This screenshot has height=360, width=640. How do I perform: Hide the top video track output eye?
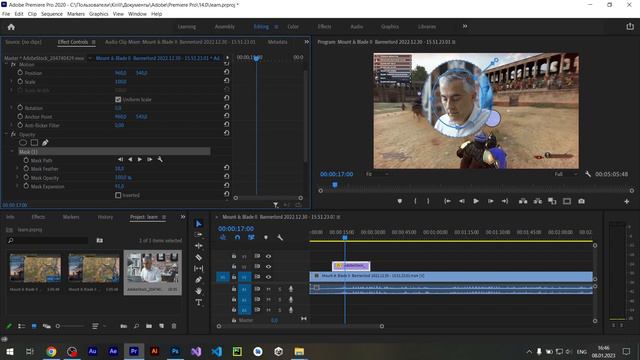point(268,256)
